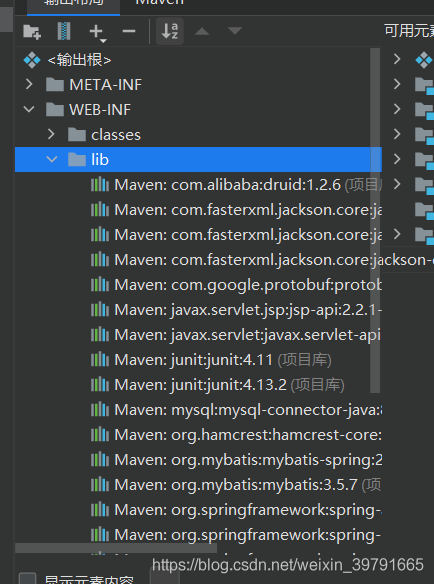Click the create archive toolbar icon
434x584 pixels.
[x=64, y=31]
